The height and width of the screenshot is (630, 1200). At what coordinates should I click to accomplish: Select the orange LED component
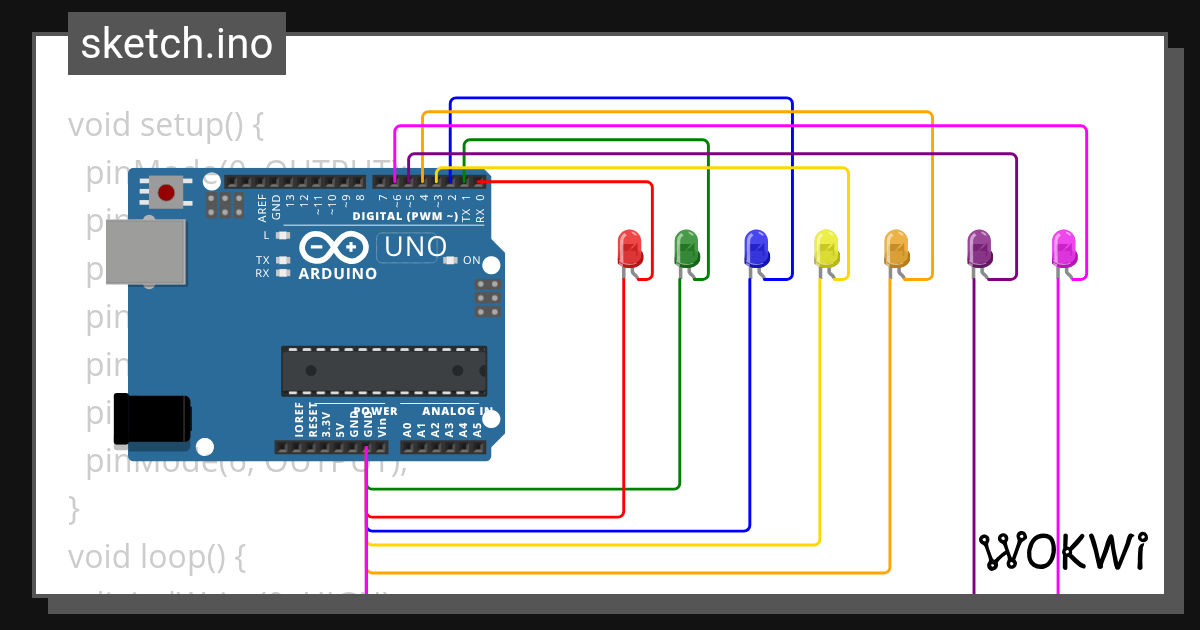(x=896, y=248)
